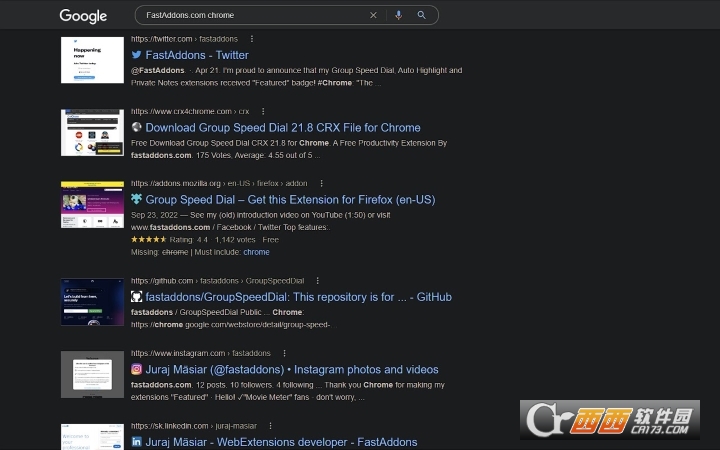Click the Firefox add-ons puzzle favicon
720x450 pixels.
click(x=136, y=199)
